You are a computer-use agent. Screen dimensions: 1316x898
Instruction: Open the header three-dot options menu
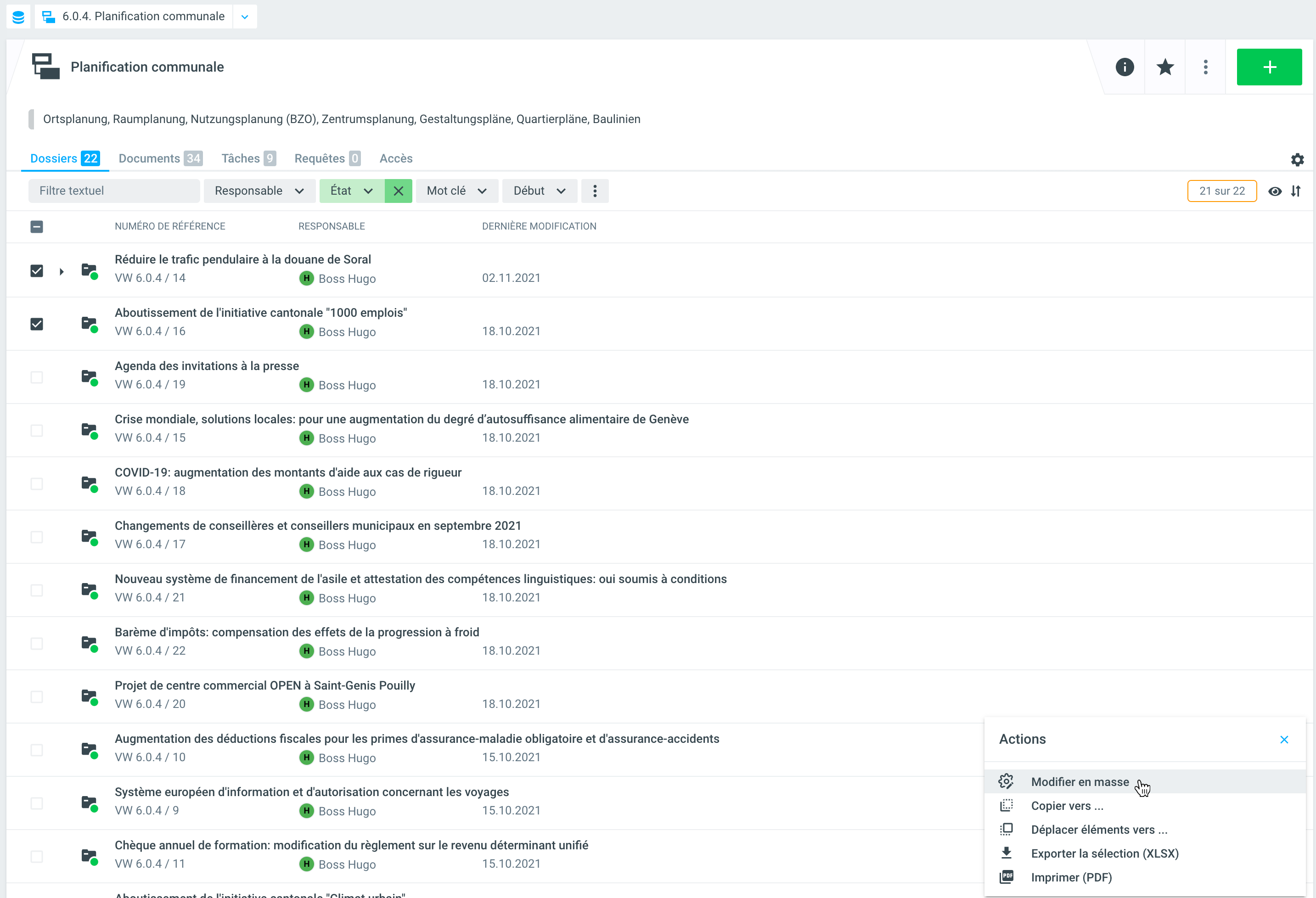(1206, 67)
